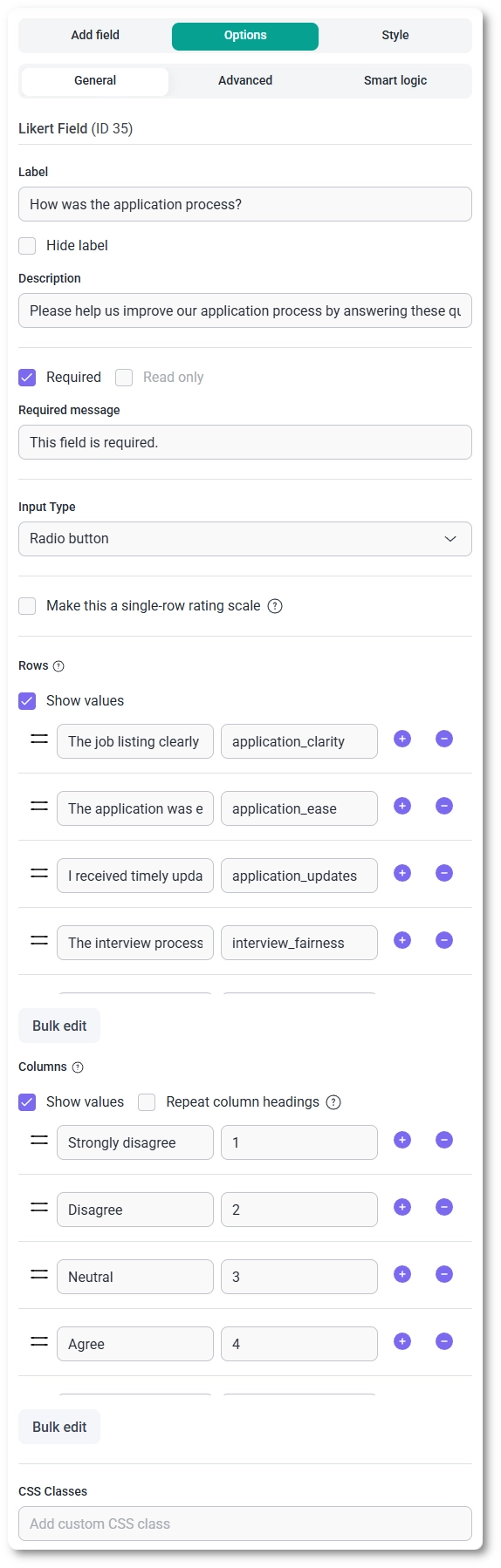Edit the Neutral column value 3 field
This screenshot has width=501, height=1568.
(299, 1277)
